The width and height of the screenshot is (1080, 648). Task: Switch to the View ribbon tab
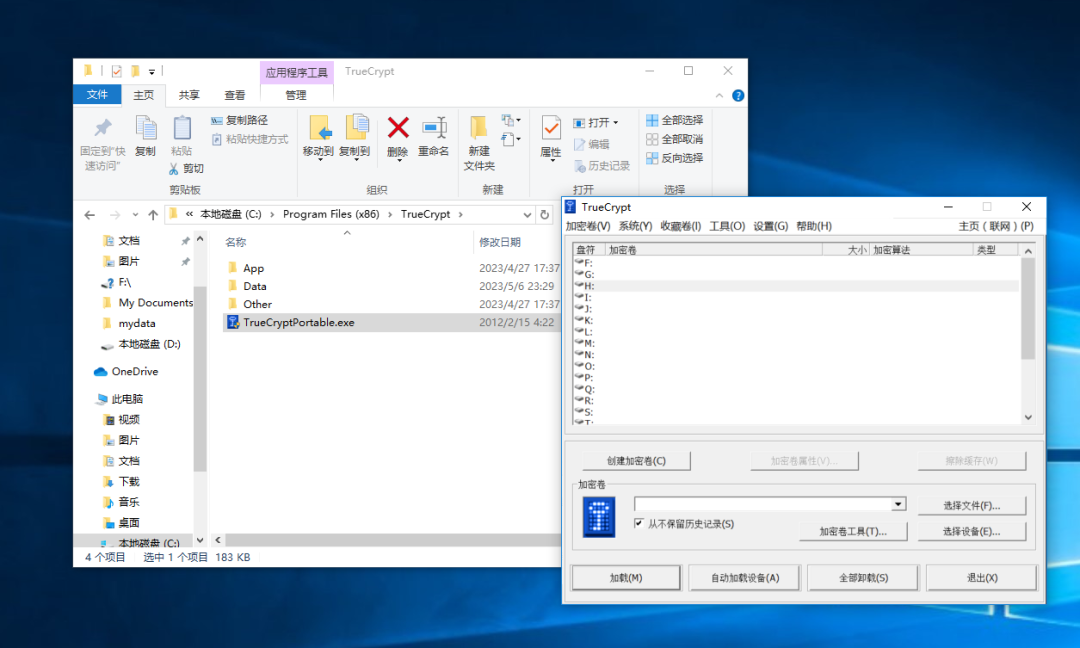pos(234,95)
